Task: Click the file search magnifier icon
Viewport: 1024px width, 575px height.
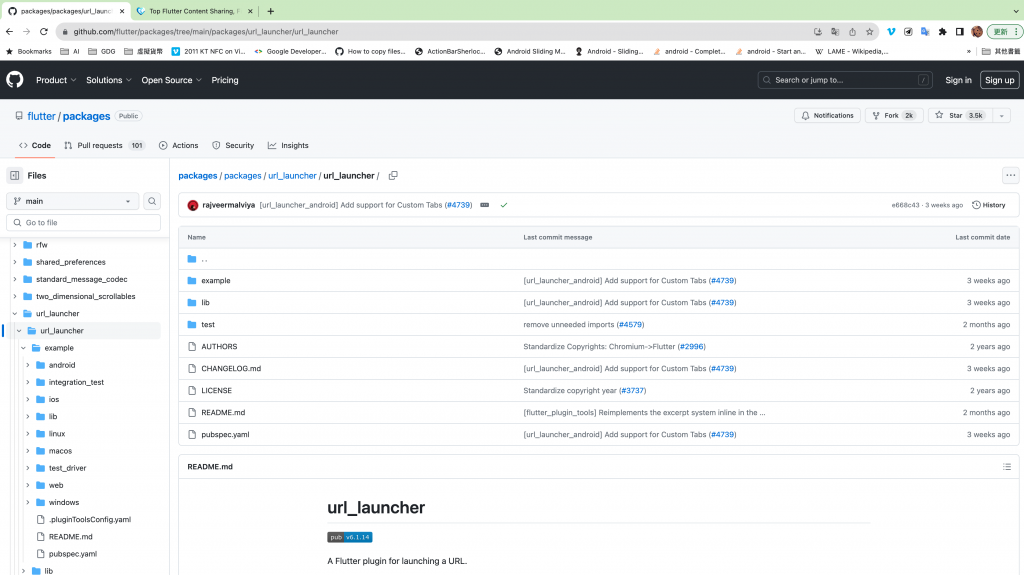Action: (x=152, y=201)
